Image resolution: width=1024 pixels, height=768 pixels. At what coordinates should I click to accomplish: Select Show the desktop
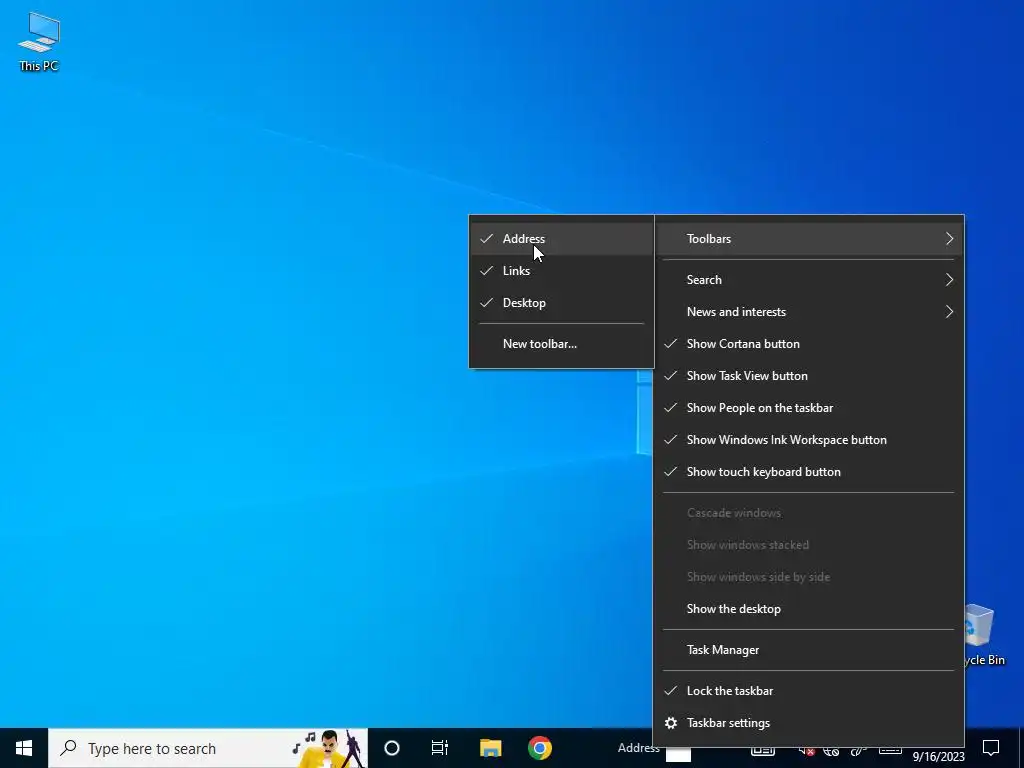(809, 609)
